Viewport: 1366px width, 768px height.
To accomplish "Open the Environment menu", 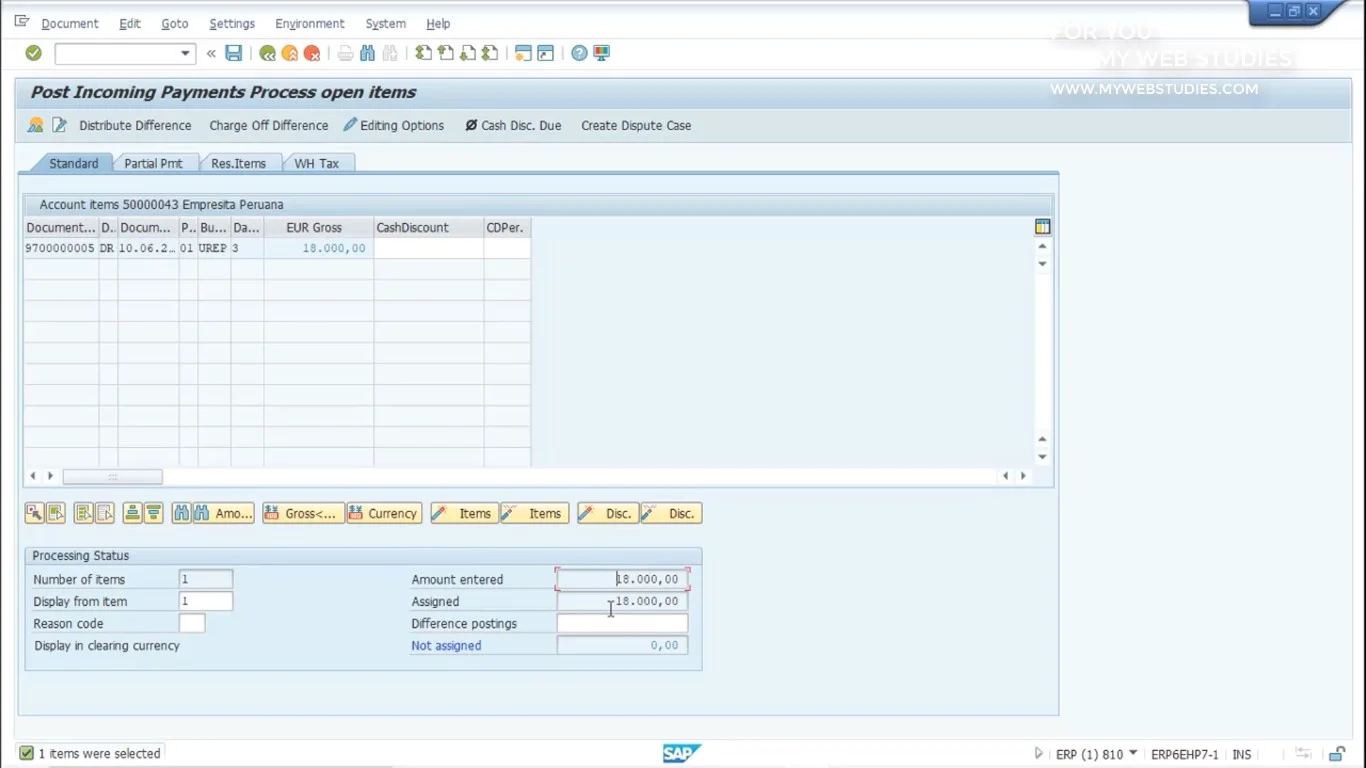I will point(310,23).
